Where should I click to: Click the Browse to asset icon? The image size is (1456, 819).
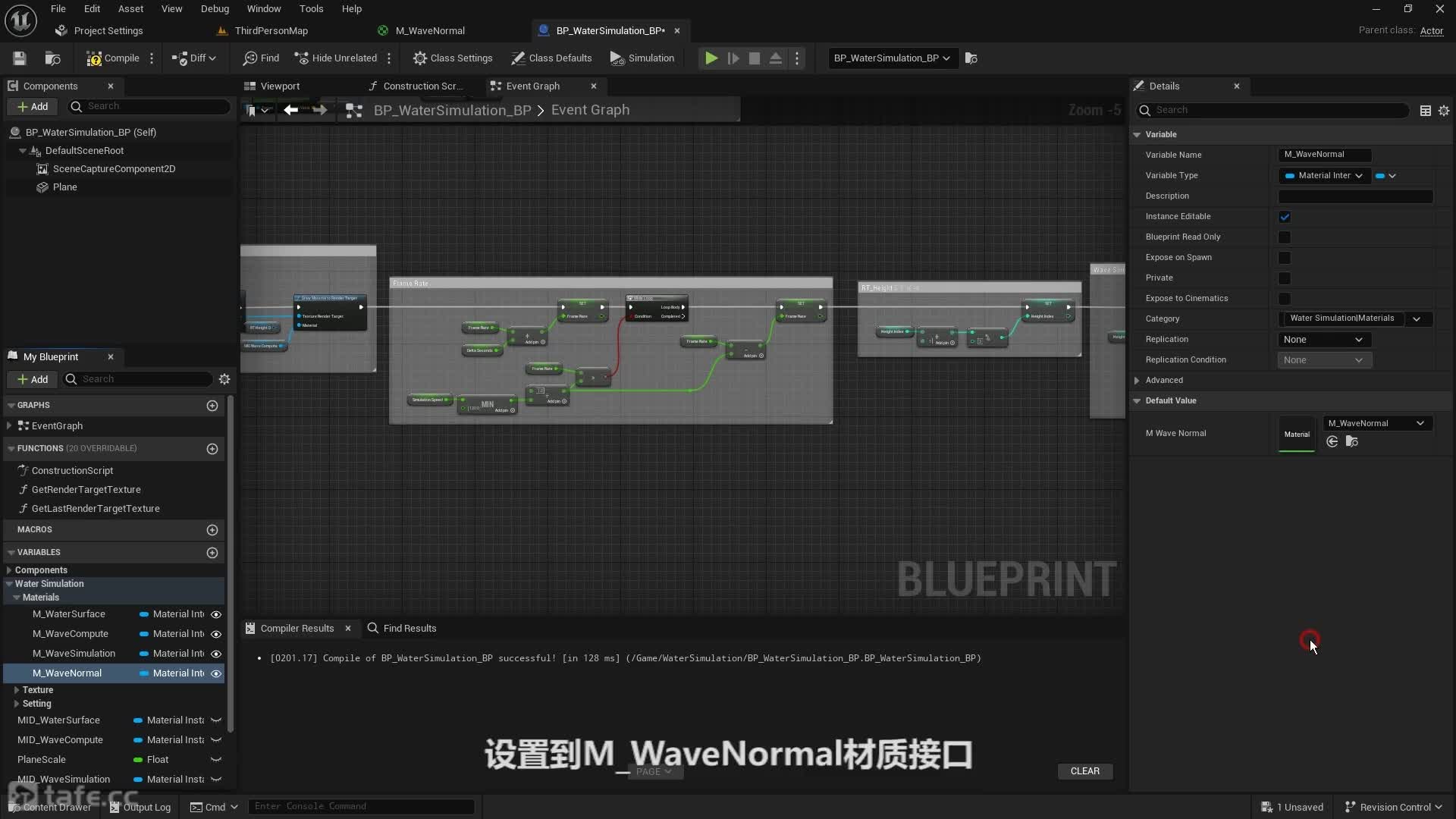pyautogui.click(x=52, y=58)
